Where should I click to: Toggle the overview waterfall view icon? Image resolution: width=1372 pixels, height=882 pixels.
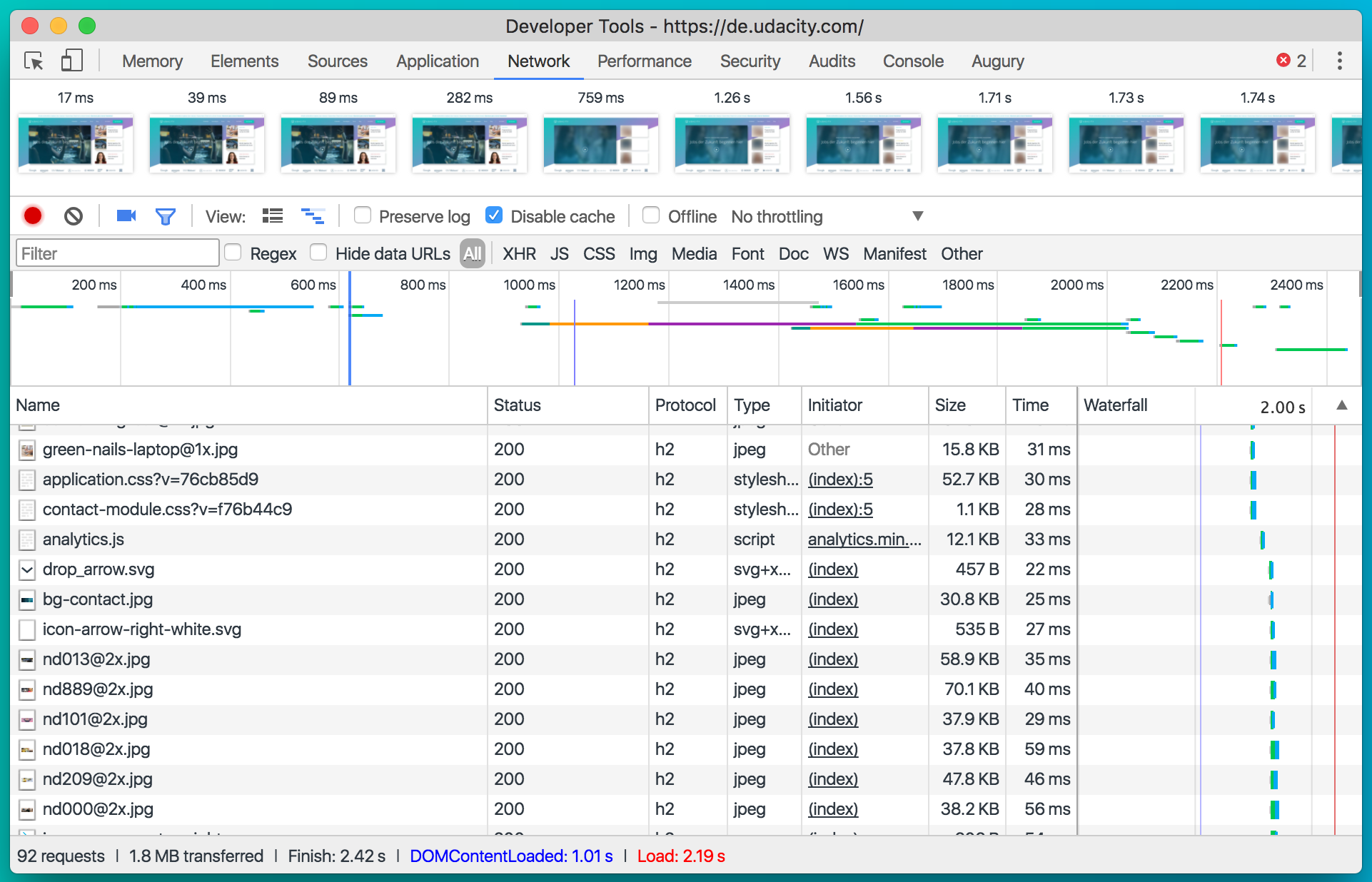click(313, 216)
